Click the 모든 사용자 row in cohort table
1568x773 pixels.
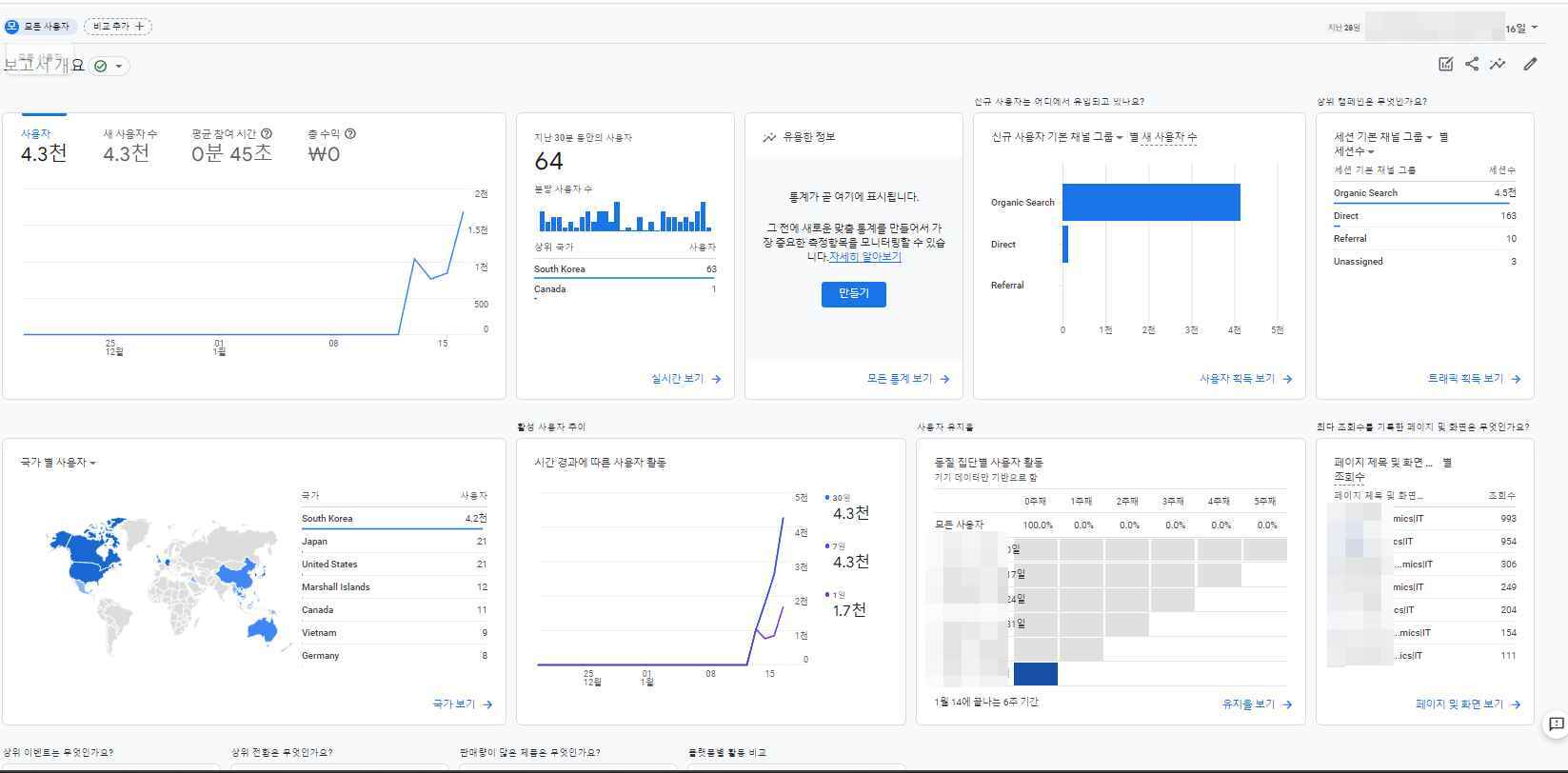1110,525
